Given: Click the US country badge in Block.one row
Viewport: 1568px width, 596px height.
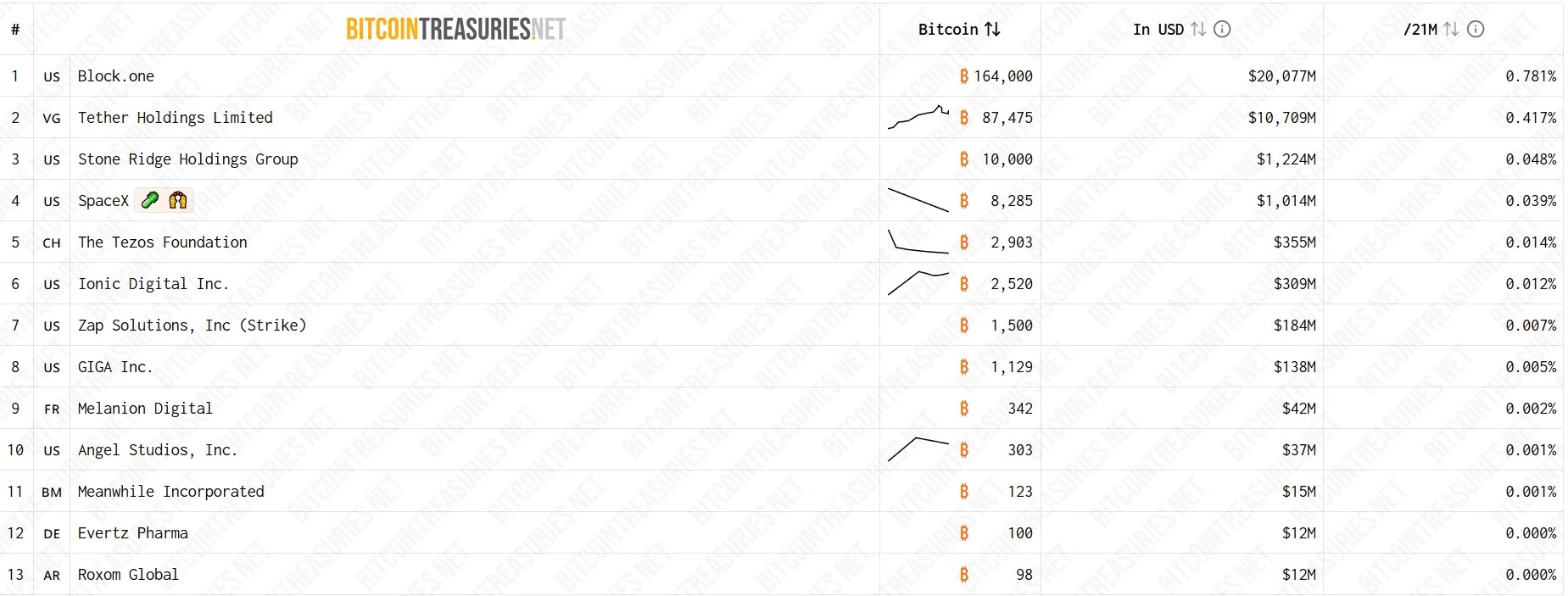Looking at the screenshot, I should click(x=51, y=76).
